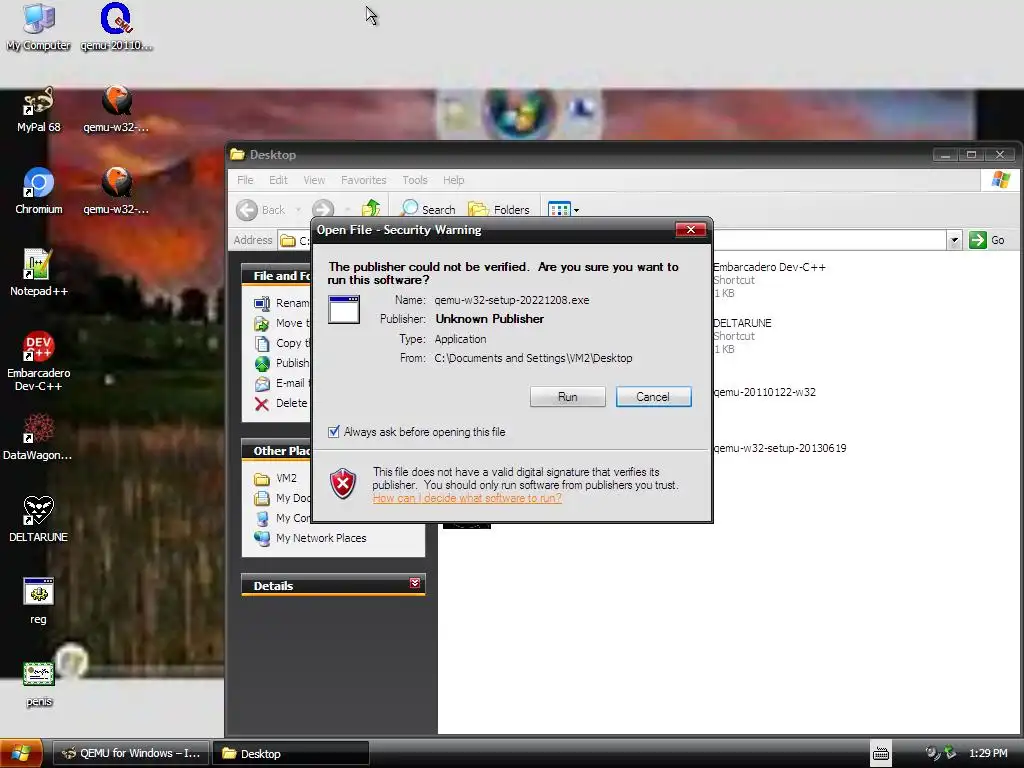Go up one folder level
Viewport: 1024px width, 768px height.
(x=370, y=210)
